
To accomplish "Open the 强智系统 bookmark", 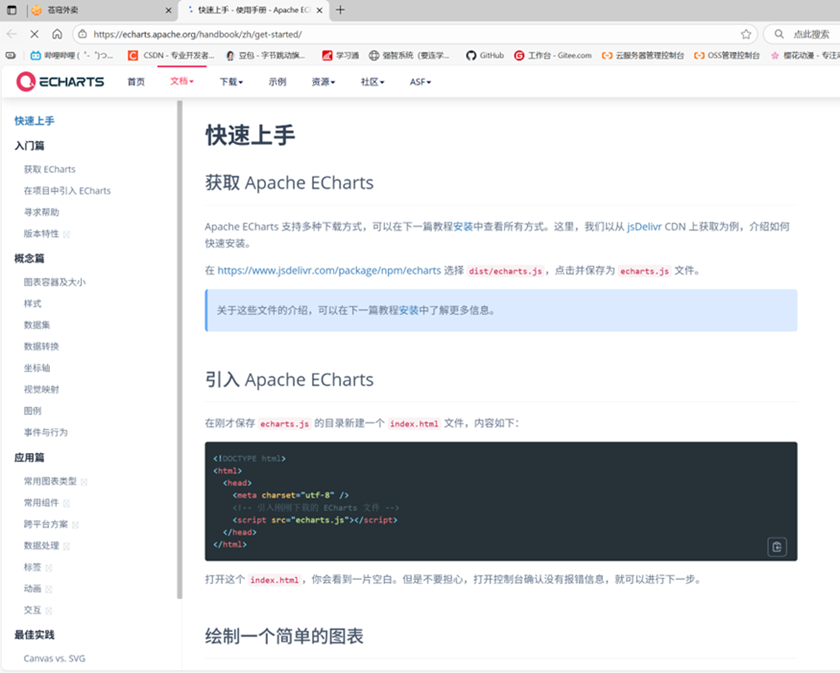I will (x=409, y=55).
